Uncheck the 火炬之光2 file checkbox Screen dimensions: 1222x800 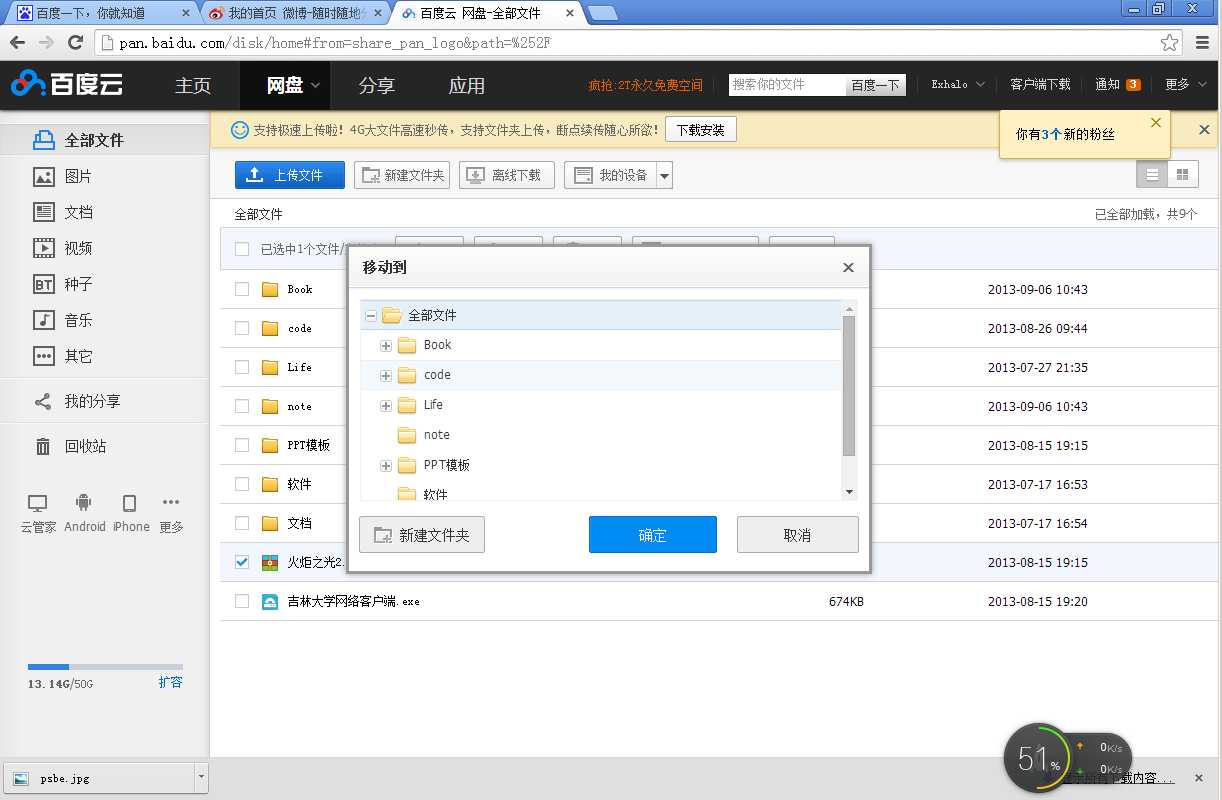[x=241, y=561]
